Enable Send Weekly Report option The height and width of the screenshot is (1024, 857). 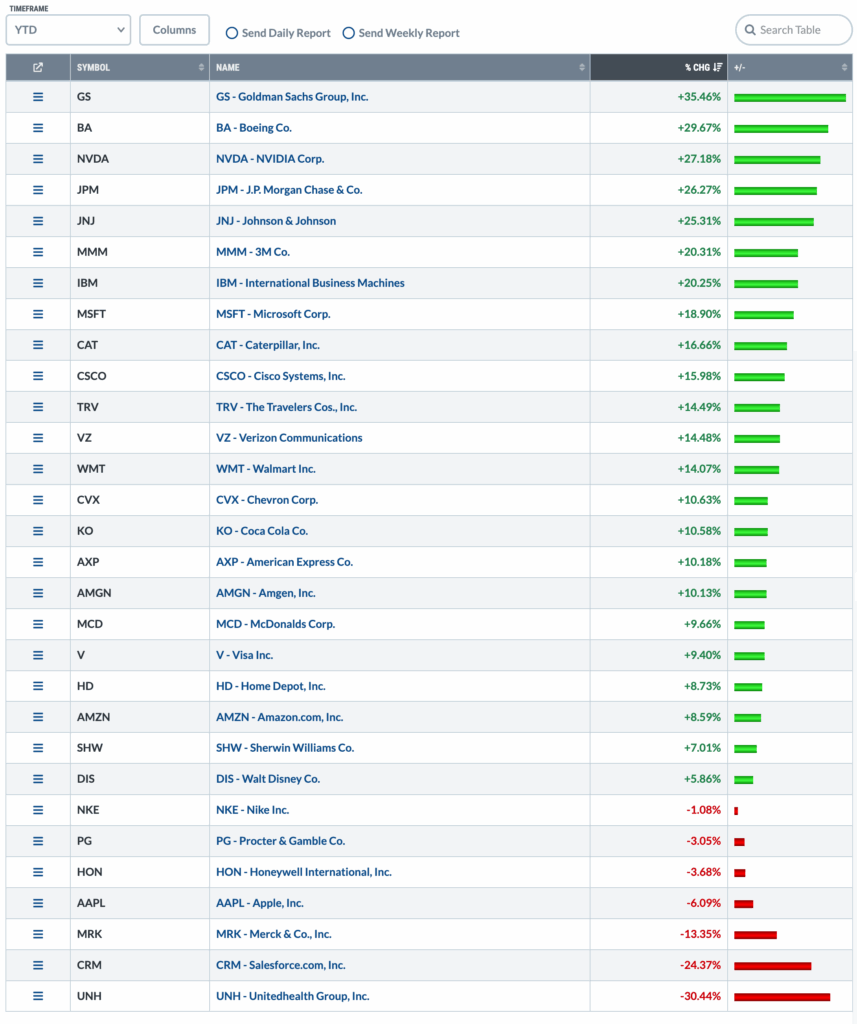click(349, 33)
